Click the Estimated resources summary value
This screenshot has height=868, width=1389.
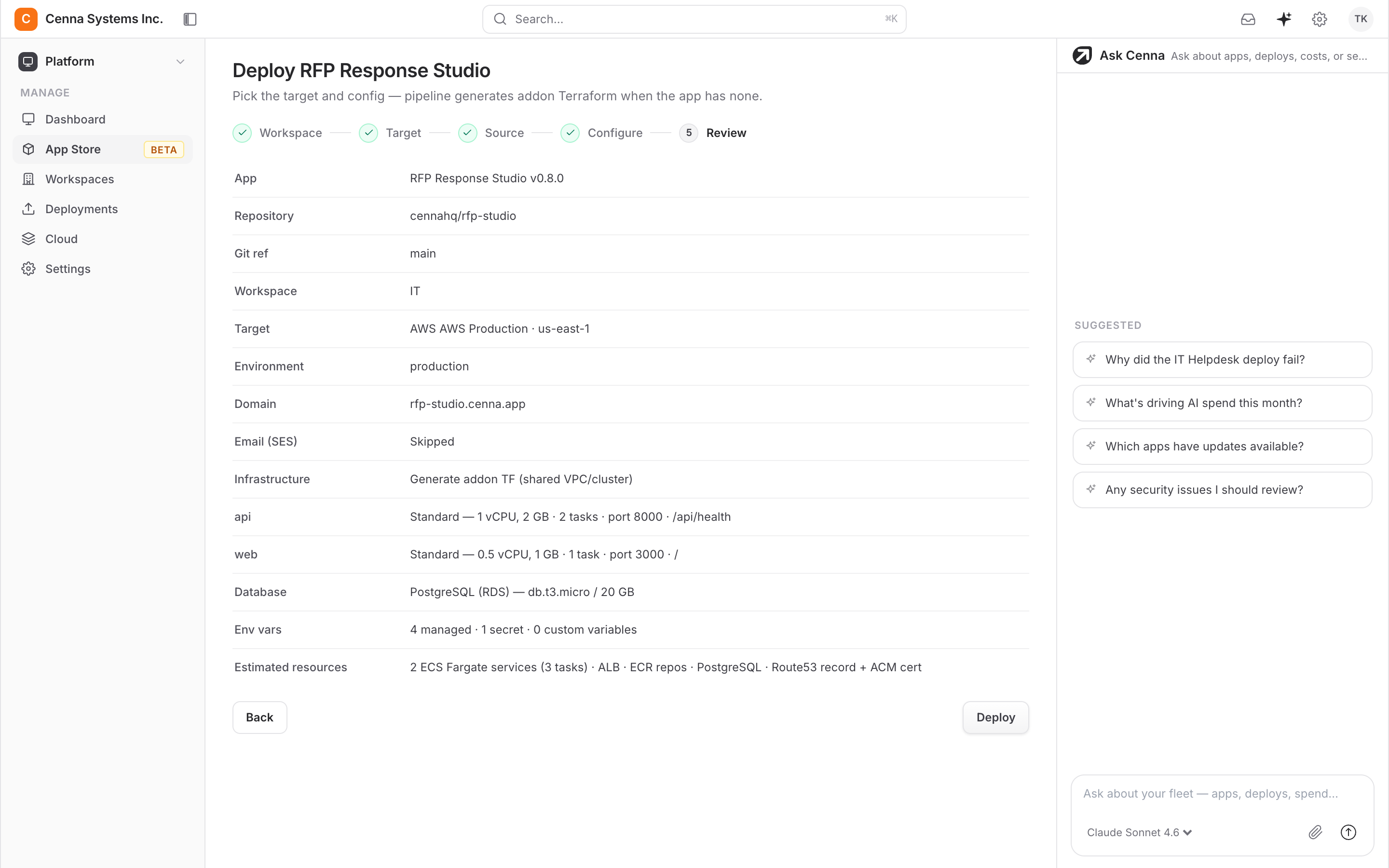click(x=665, y=667)
